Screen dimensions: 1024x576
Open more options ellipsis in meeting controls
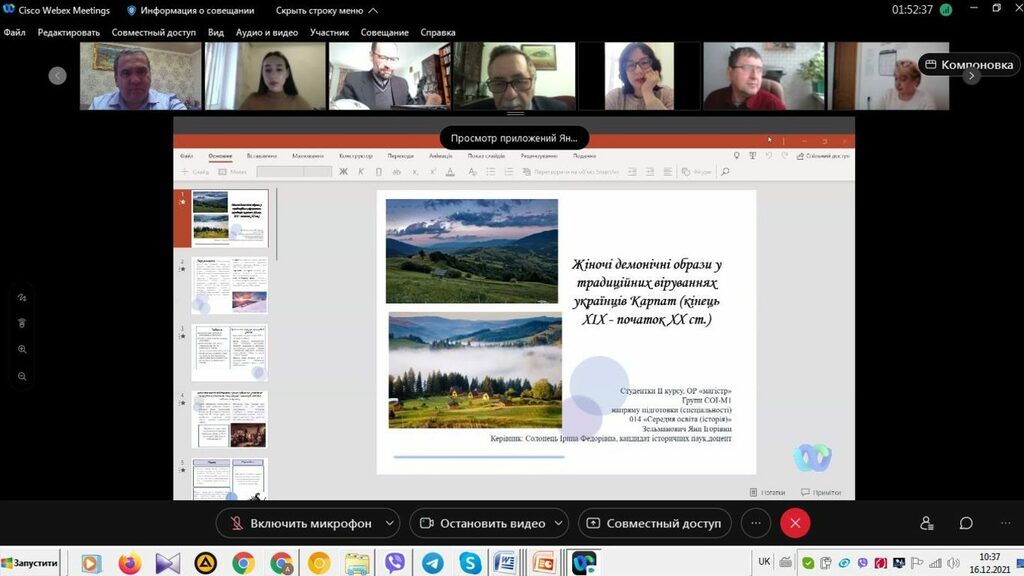click(756, 523)
